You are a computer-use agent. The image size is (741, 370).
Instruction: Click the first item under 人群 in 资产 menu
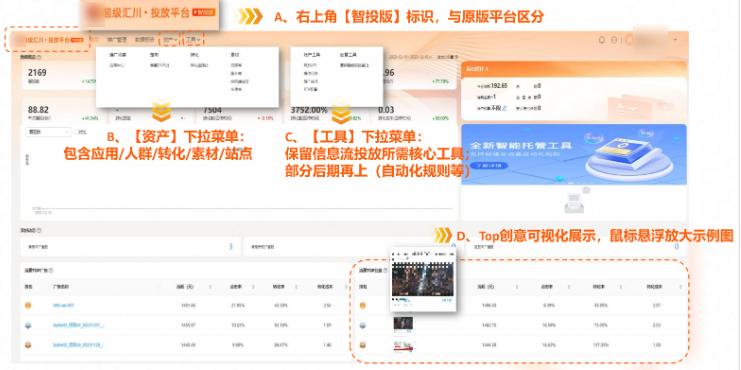point(158,65)
